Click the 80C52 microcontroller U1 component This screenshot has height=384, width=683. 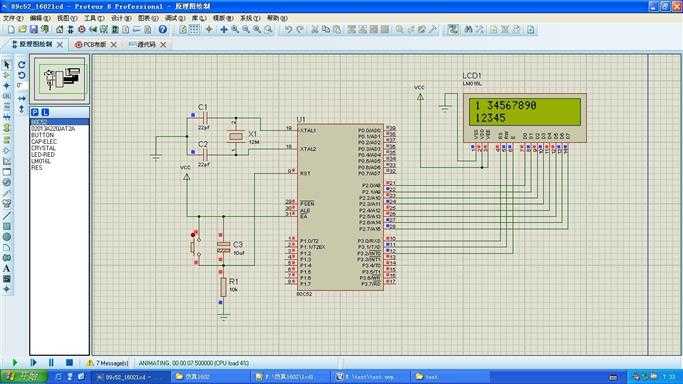[x=340, y=207]
